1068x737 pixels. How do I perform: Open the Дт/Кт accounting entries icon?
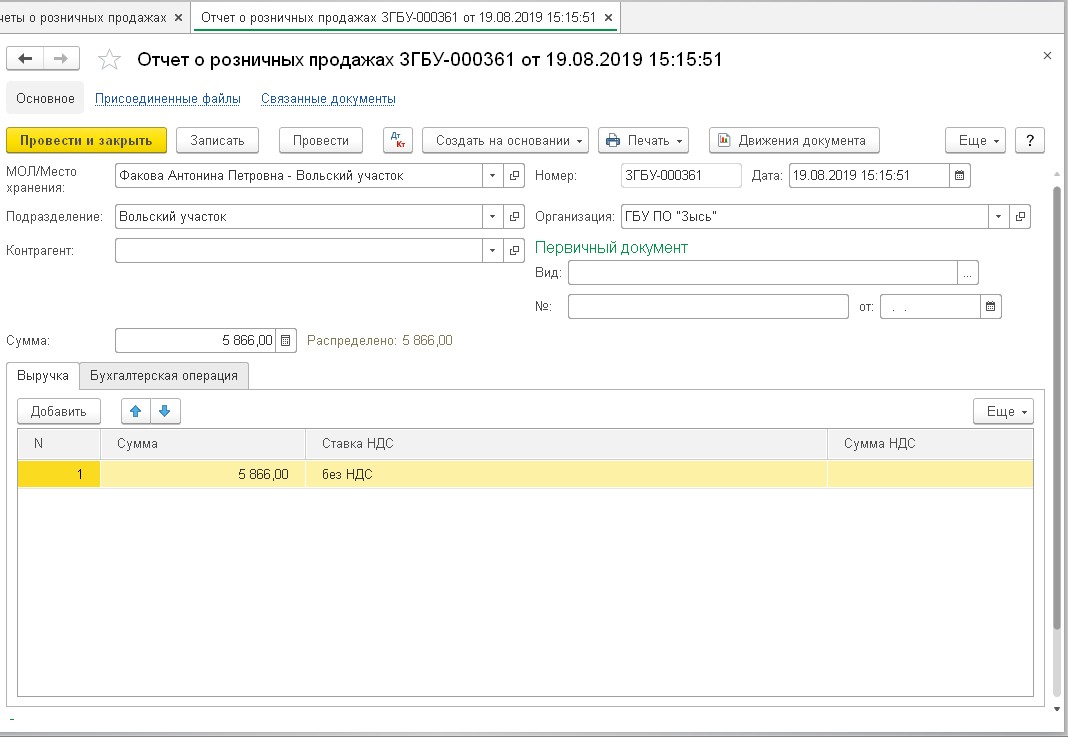click(x=398, y=140)
